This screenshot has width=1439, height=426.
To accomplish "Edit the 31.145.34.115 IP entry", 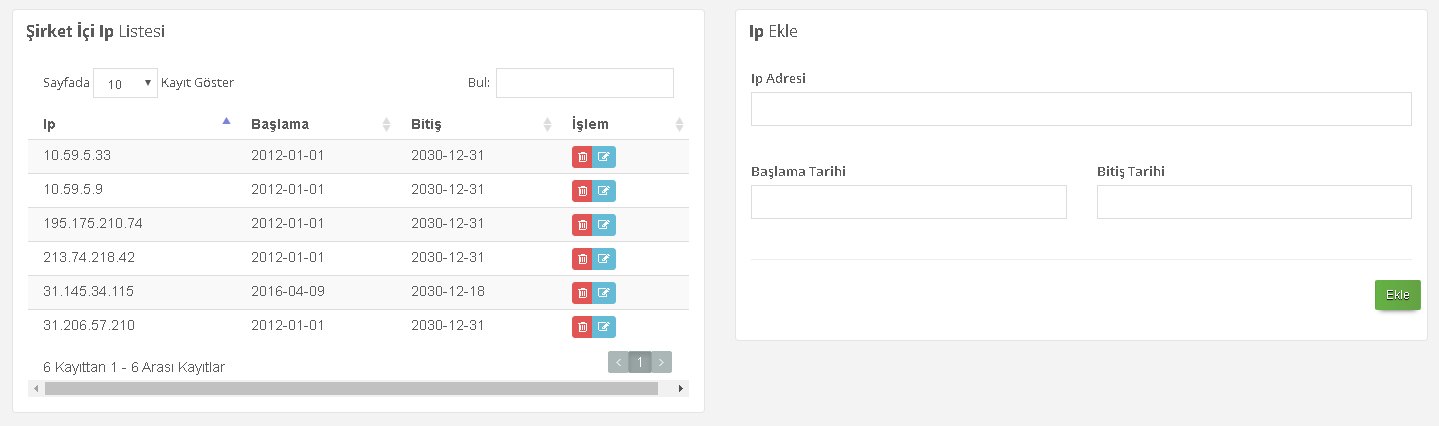I will click(x=604, y=293).
